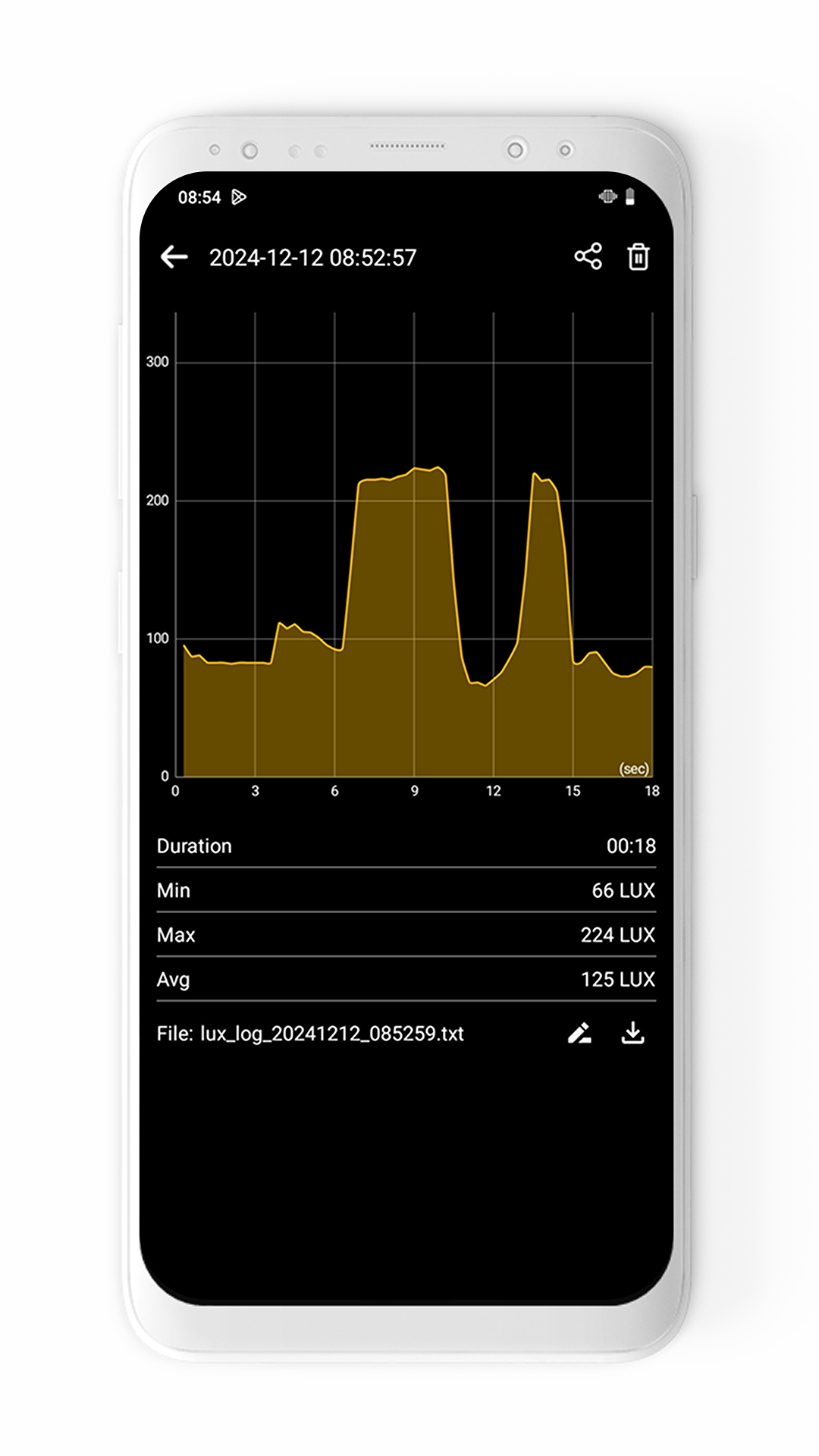Tap the 300 label on the Y axis
The image size is (819, 1456).
(x=157, y=362)
